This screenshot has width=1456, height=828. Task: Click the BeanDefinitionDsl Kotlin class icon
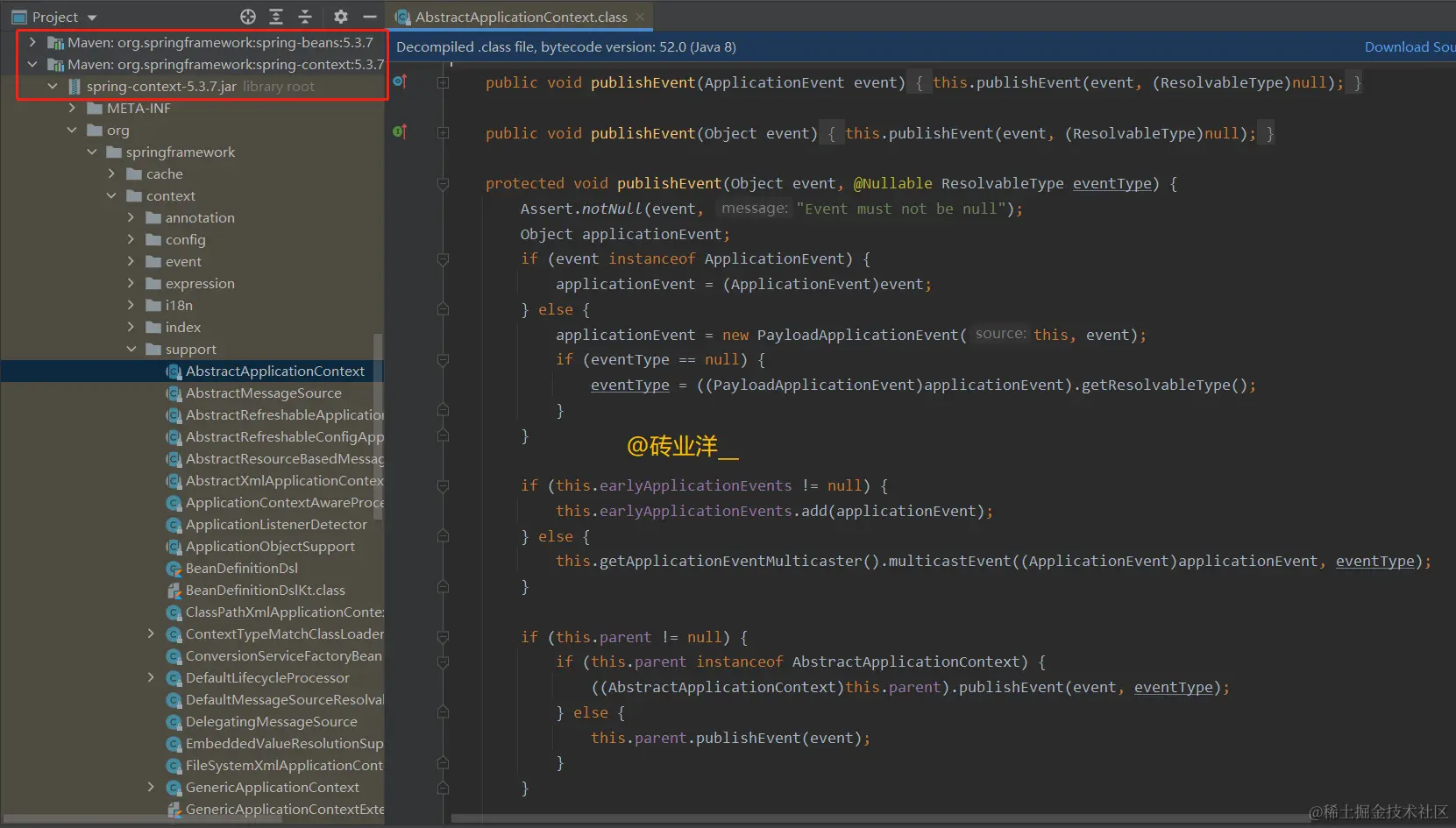pyautogui.click(x=174, y=569)
